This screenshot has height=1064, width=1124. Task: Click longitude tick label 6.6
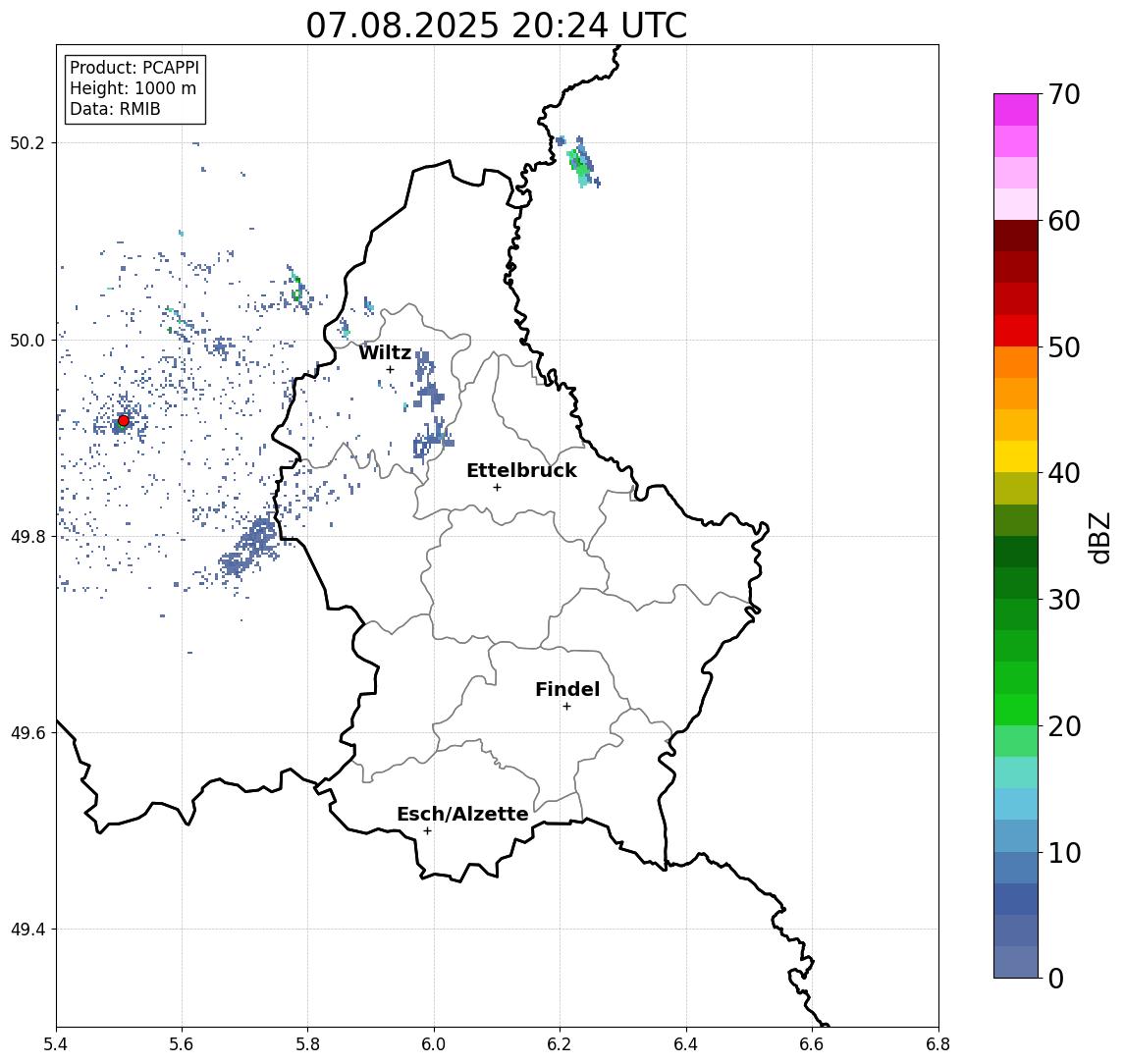click(x=812, y=1044)
